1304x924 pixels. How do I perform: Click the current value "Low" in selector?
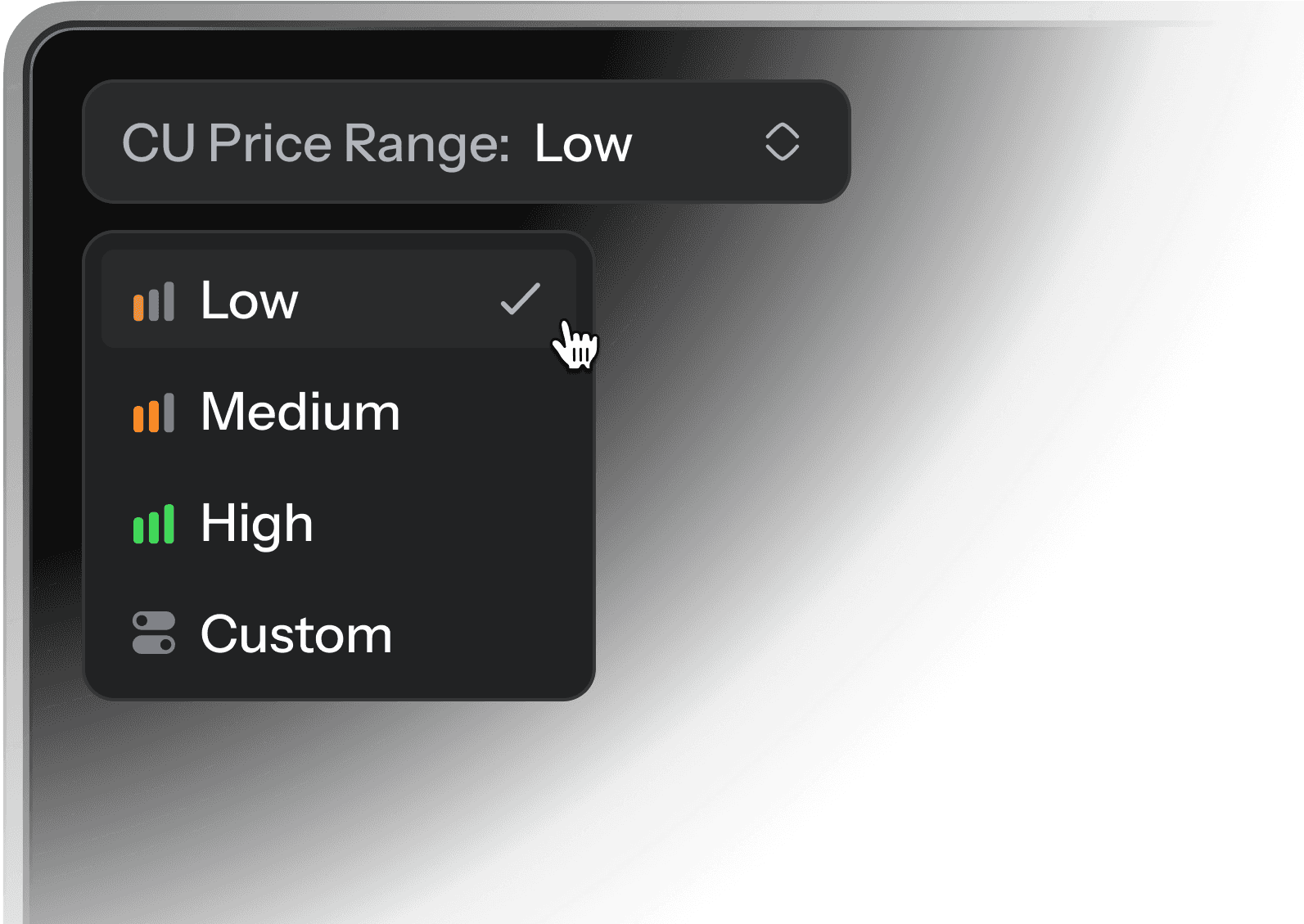point(583,144)
